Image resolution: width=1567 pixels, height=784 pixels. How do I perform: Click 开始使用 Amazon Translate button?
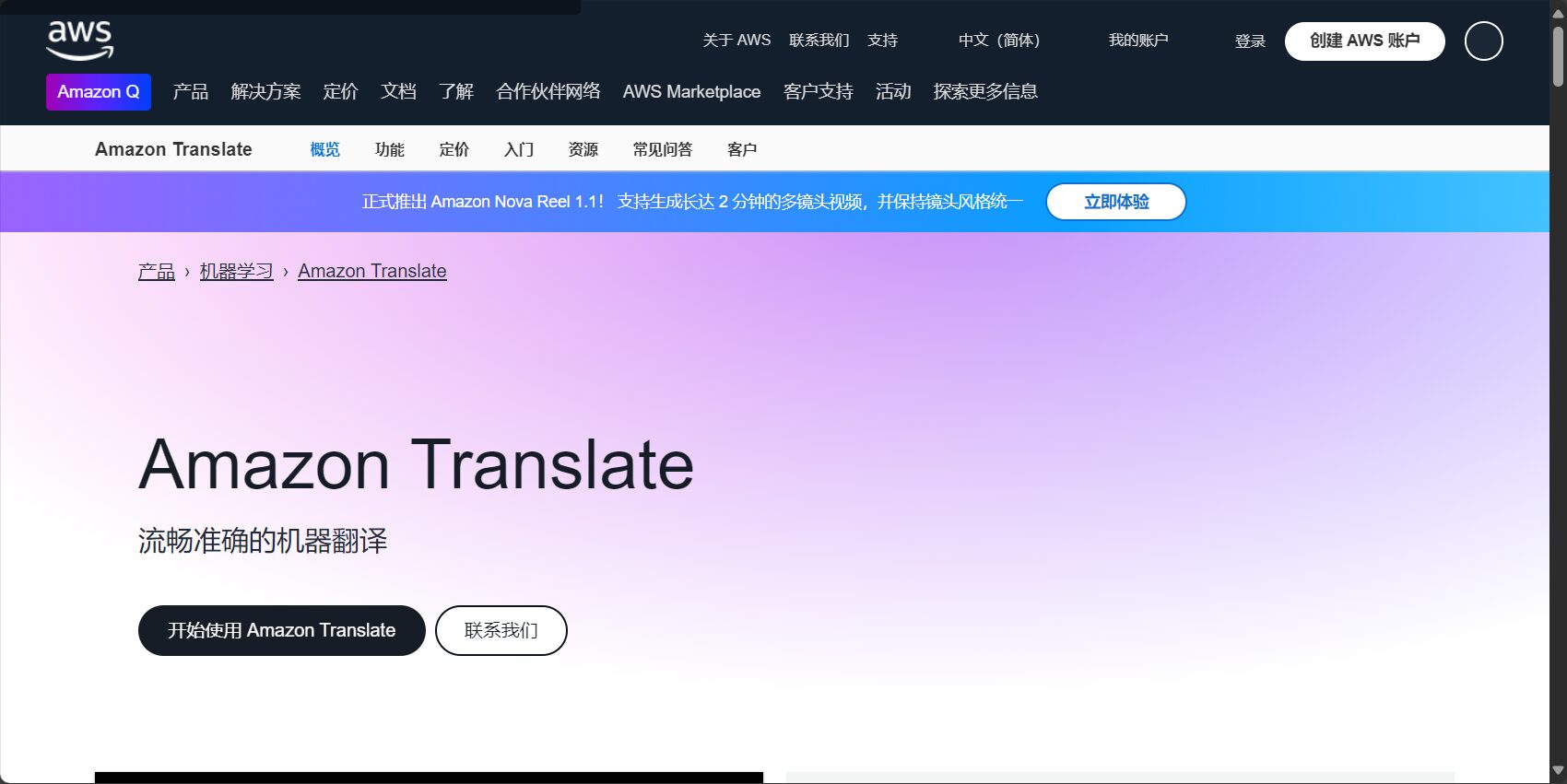pos(282,631)
